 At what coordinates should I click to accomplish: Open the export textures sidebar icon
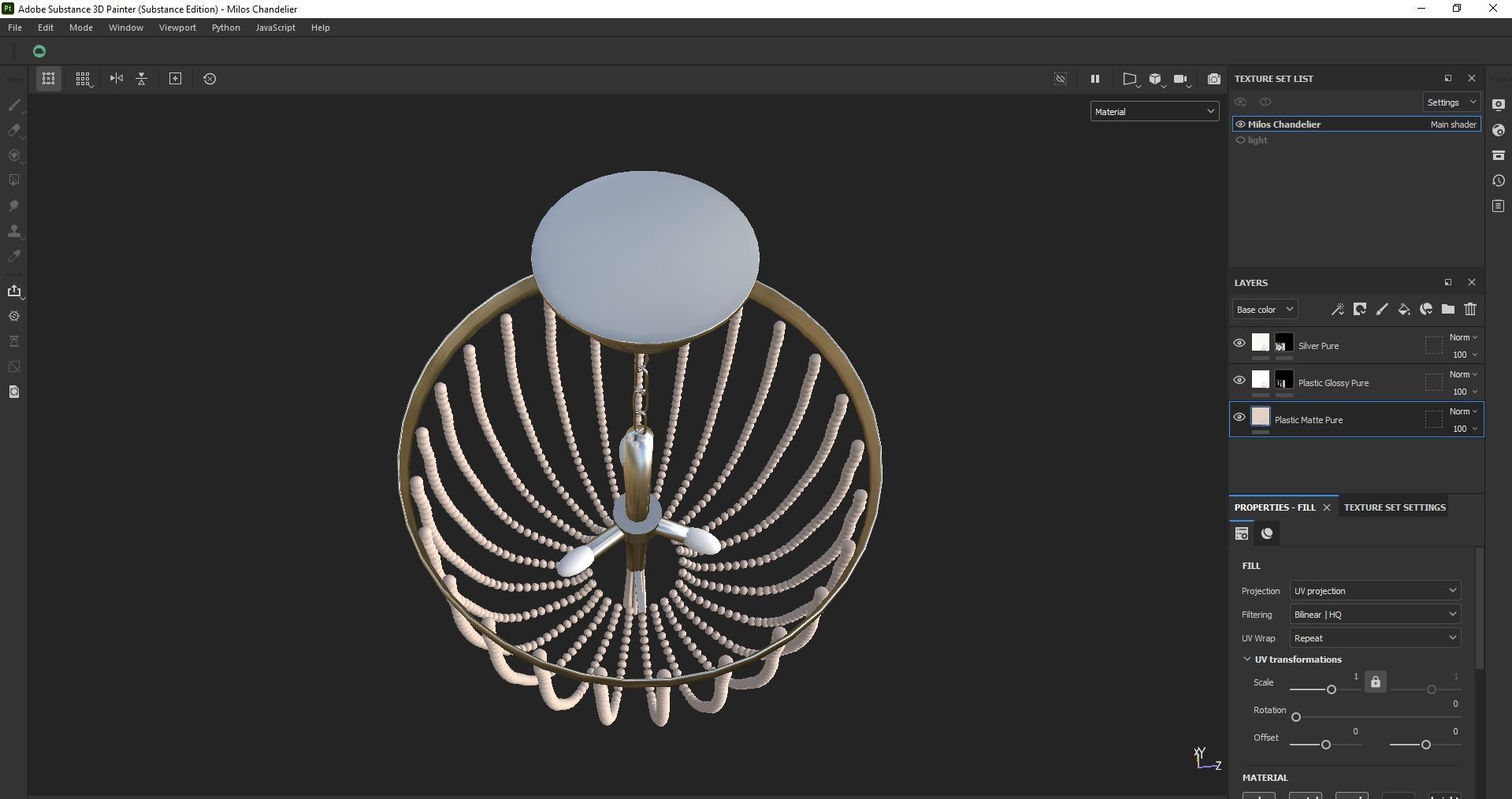pos(14,291)
